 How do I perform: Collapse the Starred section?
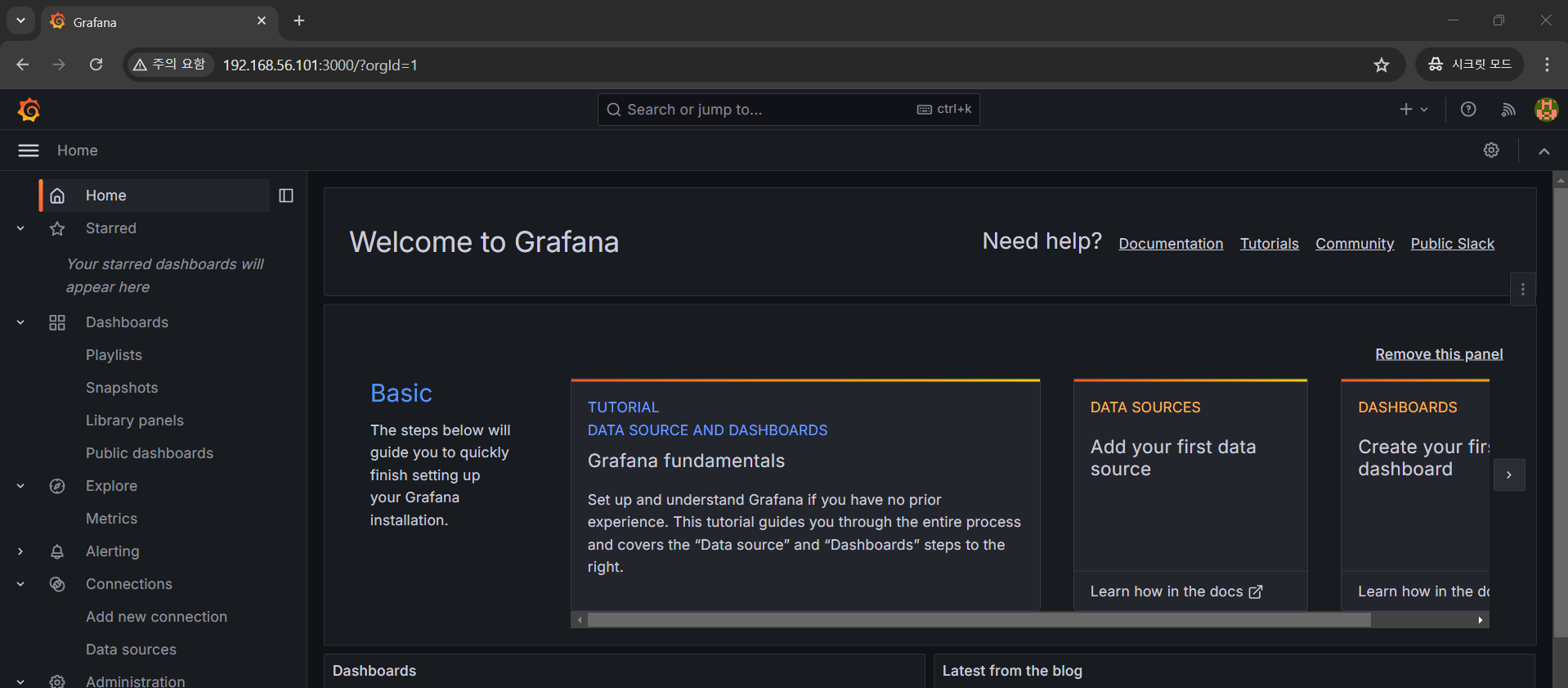[x=20, y=228]
